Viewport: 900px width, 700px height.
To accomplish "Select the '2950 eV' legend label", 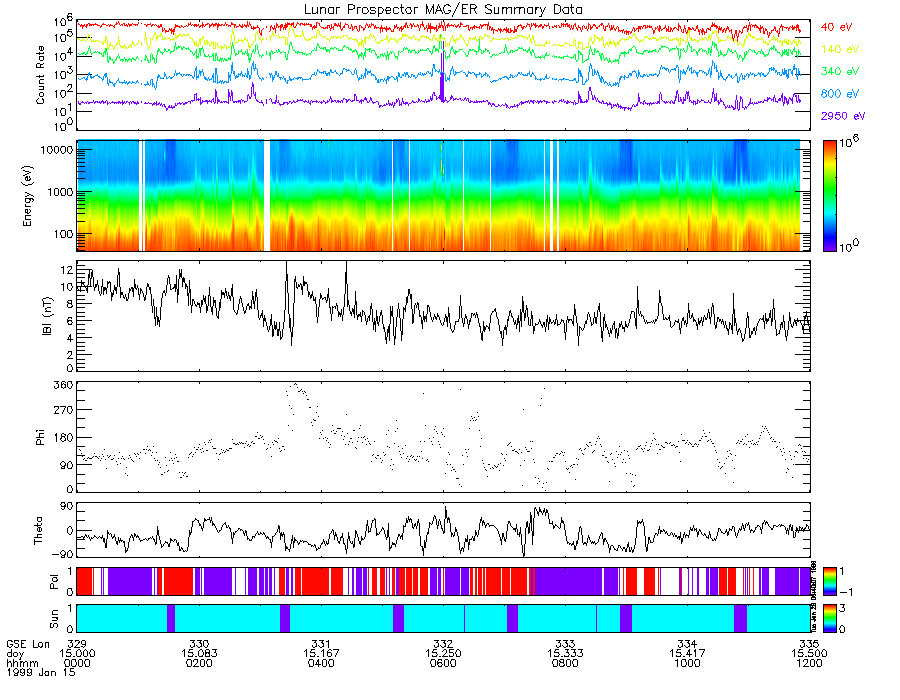I will [843, 116].
